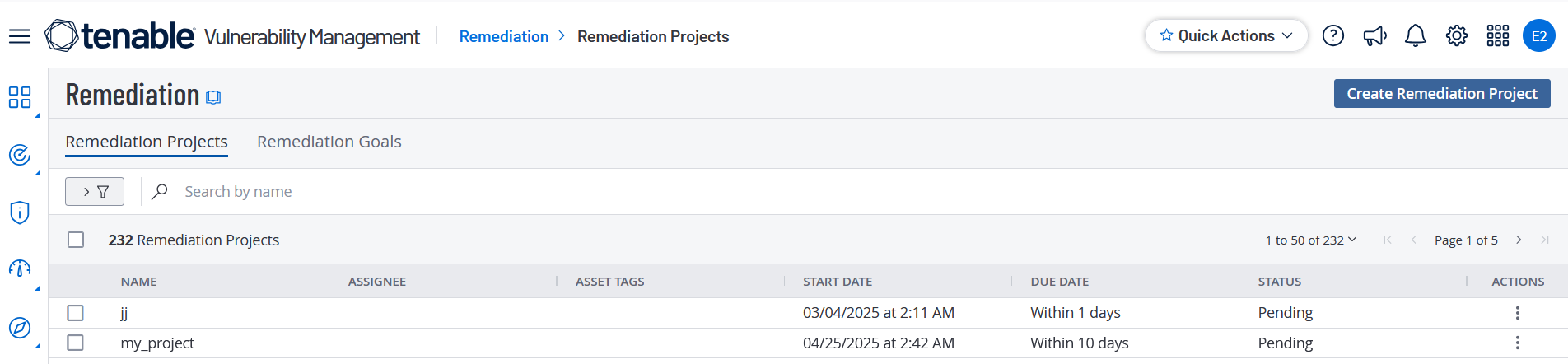Follow the Remediation breadcrumb link
Viewport: 1568px width, 364px height.
pyautogui.click(x=503, y=37)
